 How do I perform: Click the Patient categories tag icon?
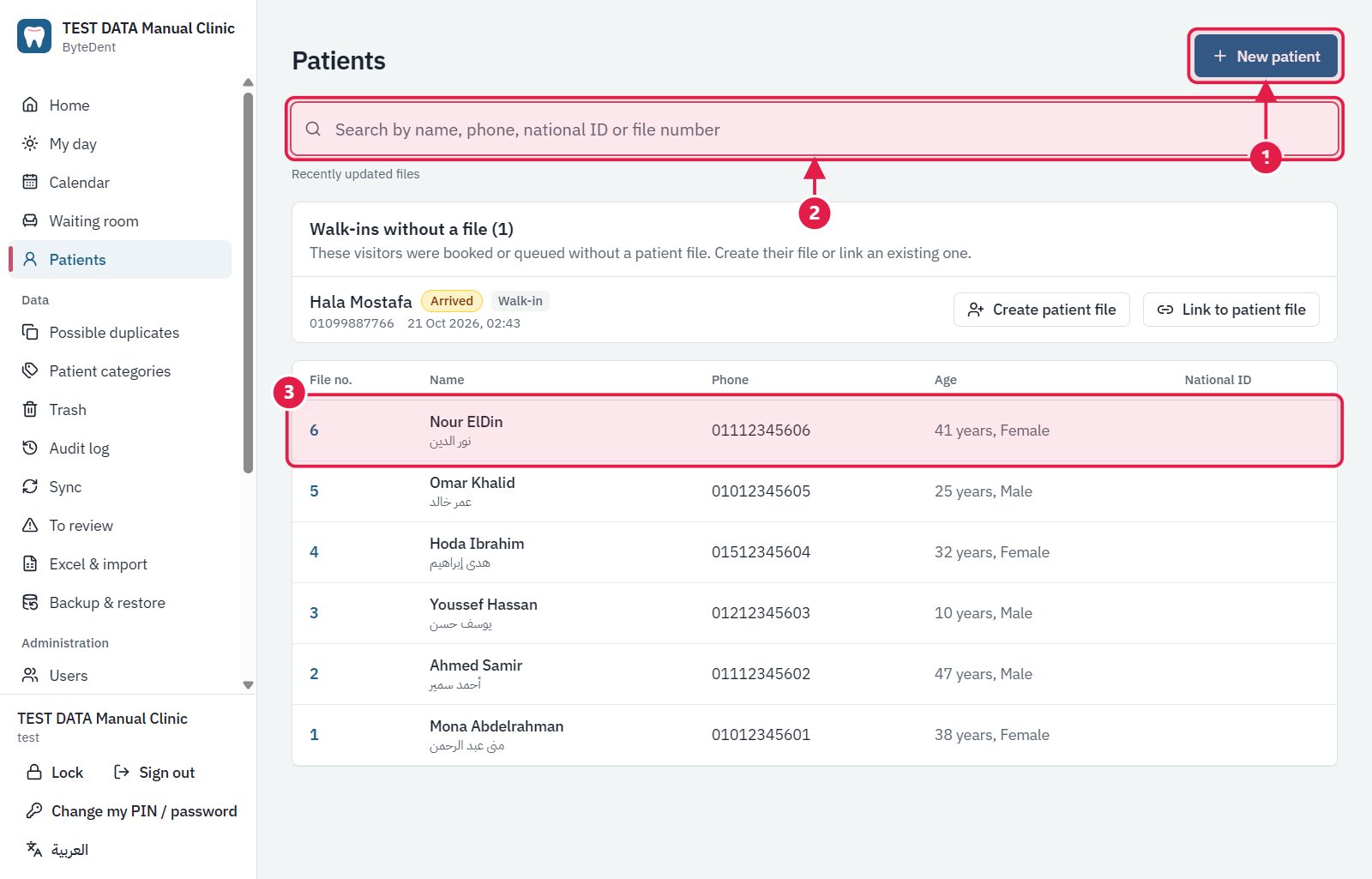coord(30,370)
